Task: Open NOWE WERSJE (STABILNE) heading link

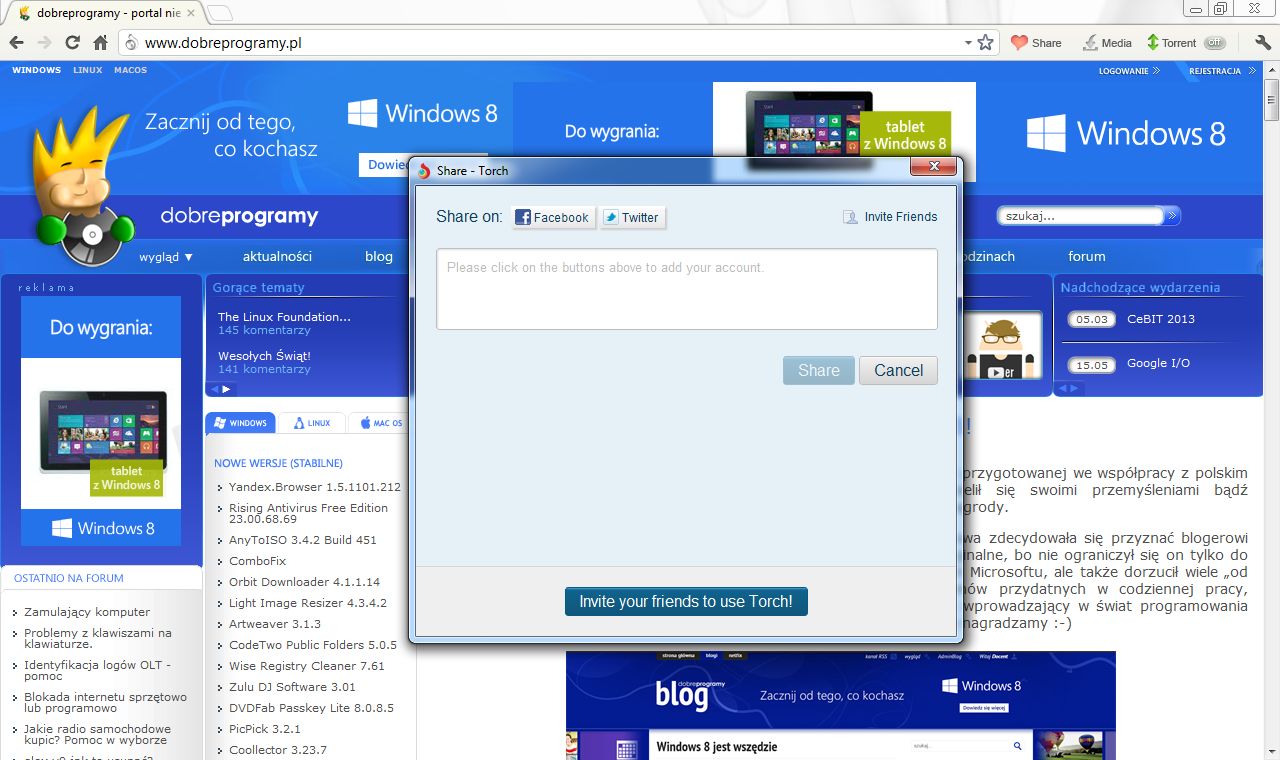Action: pos(278,463)
